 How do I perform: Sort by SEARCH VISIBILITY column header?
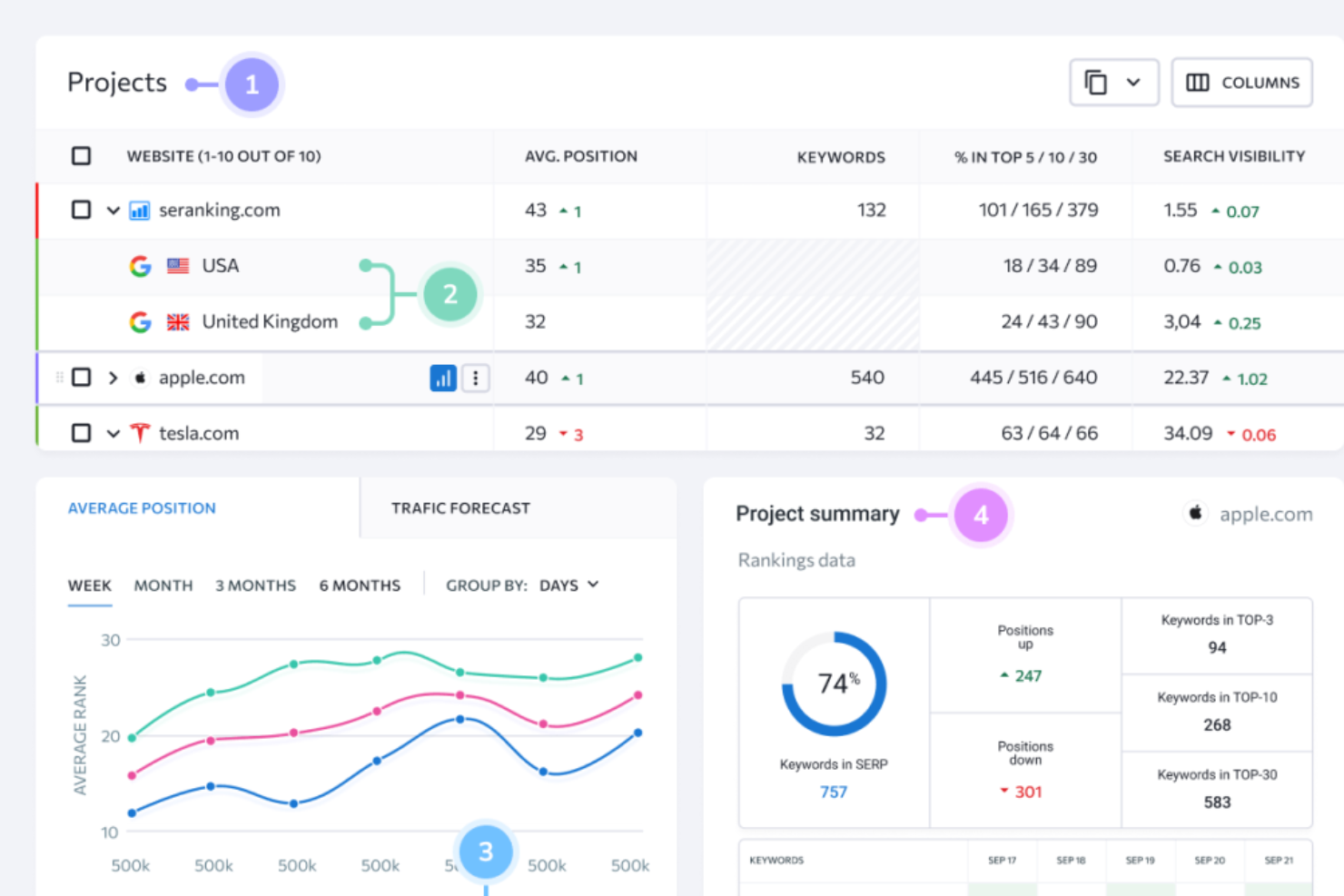tap(1234, 156)
